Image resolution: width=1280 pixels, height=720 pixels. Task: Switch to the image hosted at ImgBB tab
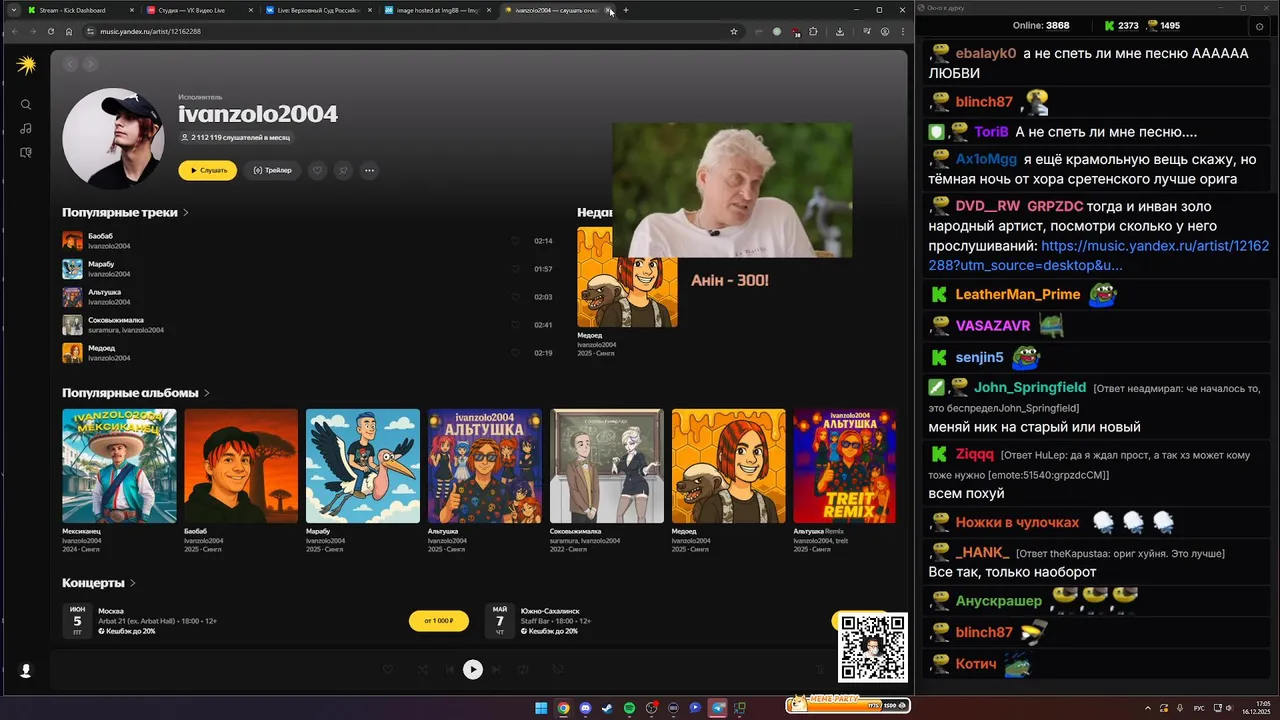click(438, 10)
